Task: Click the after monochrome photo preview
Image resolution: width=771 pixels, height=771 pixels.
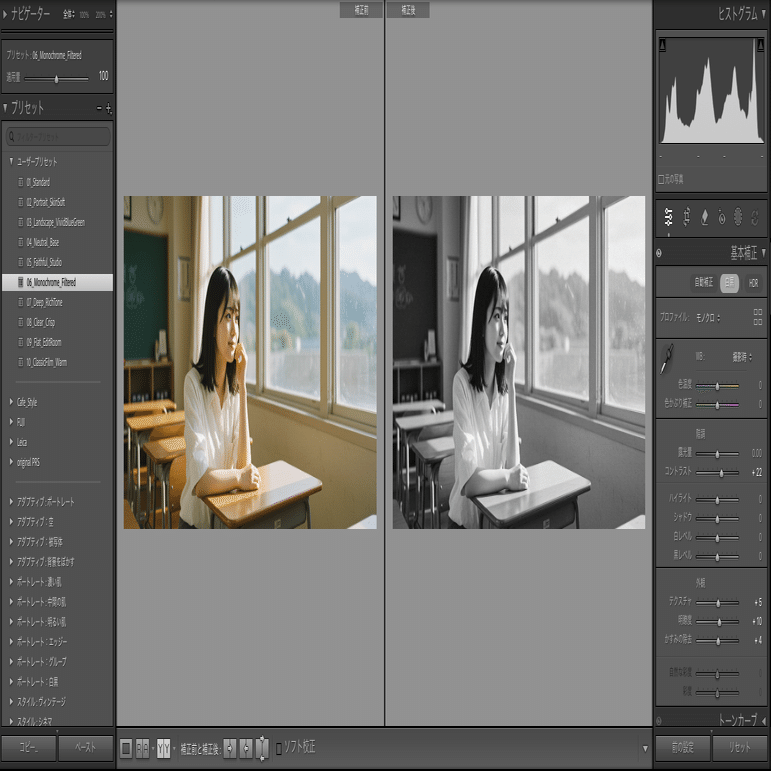Action: (519, 362)
